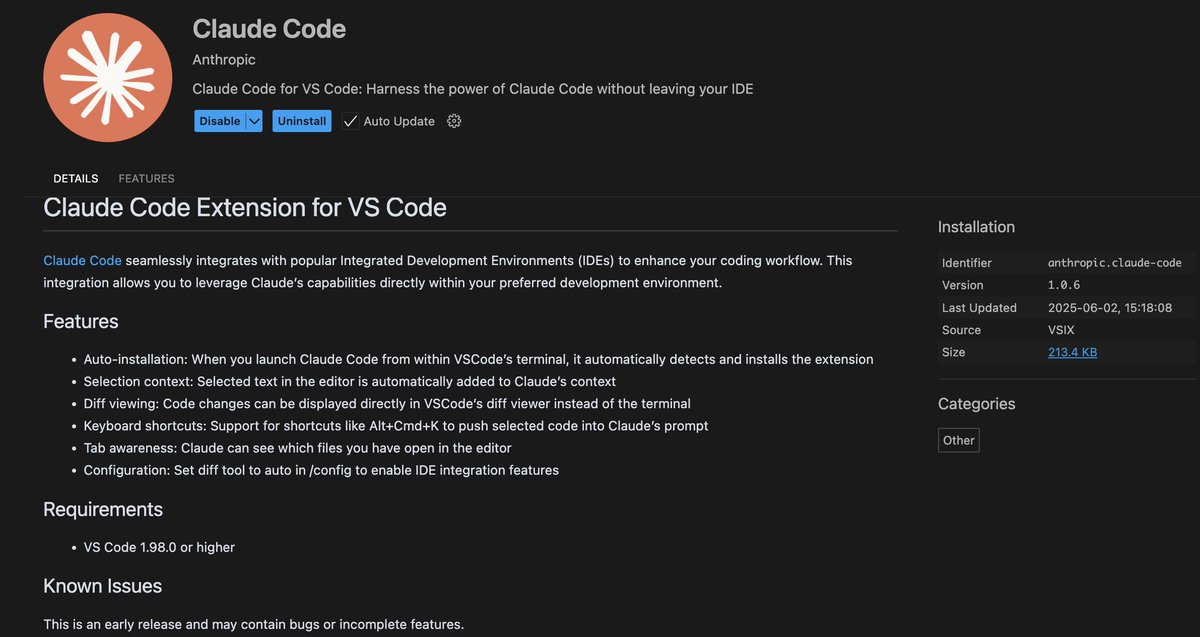Click the Diff viewing bullet item
The height and width of the screenshot is (637, 1200).
coord(387,403)
